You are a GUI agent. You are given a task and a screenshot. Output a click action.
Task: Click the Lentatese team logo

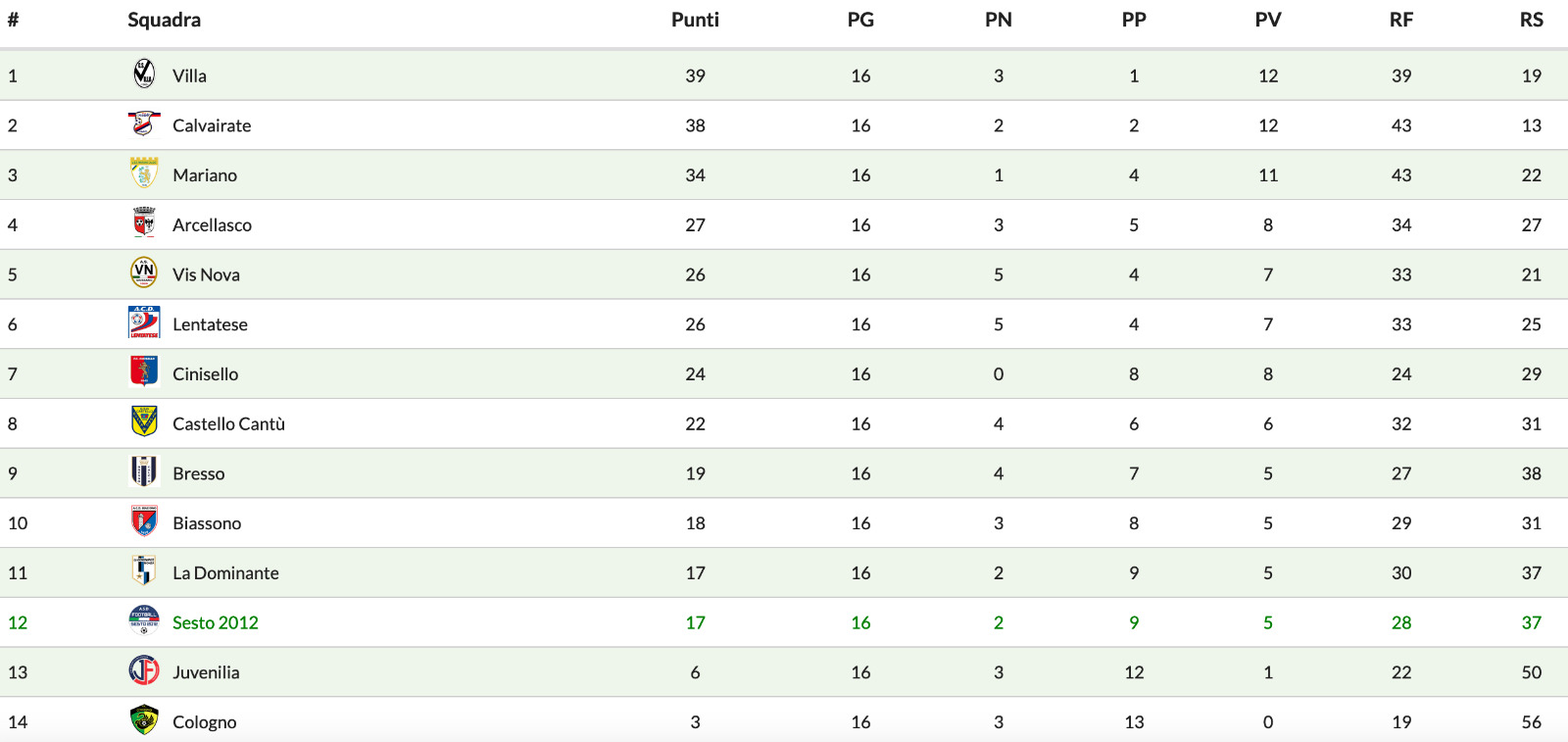144,322
